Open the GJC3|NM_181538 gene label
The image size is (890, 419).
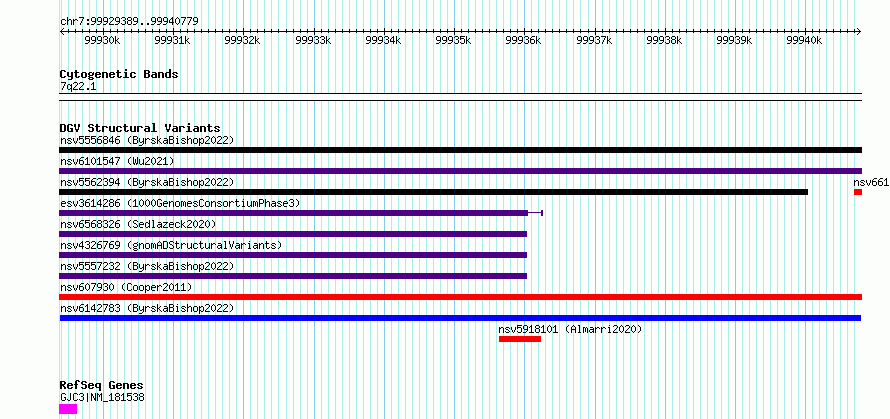102,397
